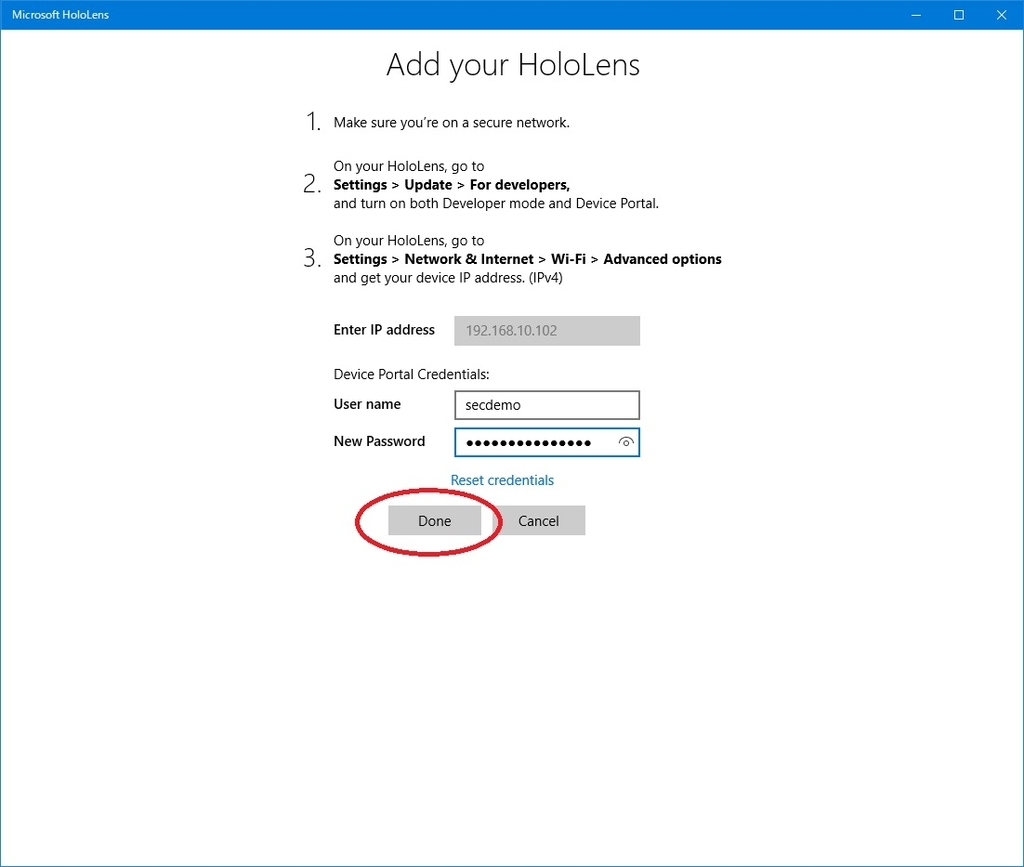Click the 'Add your HoloLens' heading
The height and width of the screenshot is (867, 1024).
pos(513,65)
